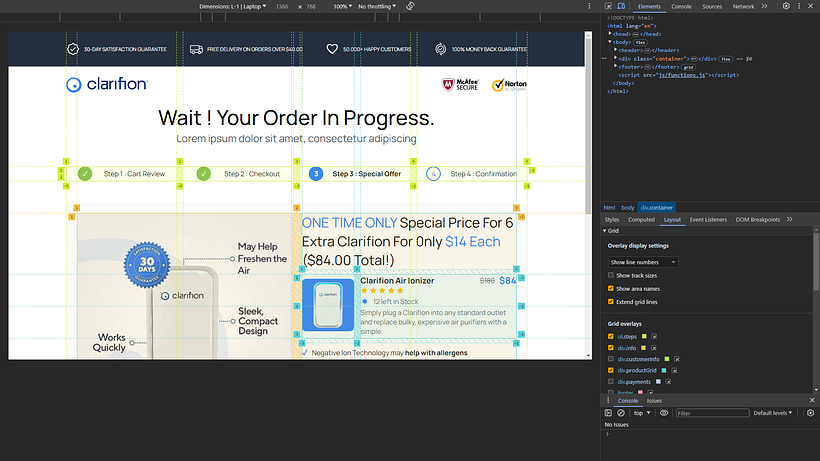Open Show line numbers dropdown
The height and width of the screenshot is (461, 820).
pos(643,262)
